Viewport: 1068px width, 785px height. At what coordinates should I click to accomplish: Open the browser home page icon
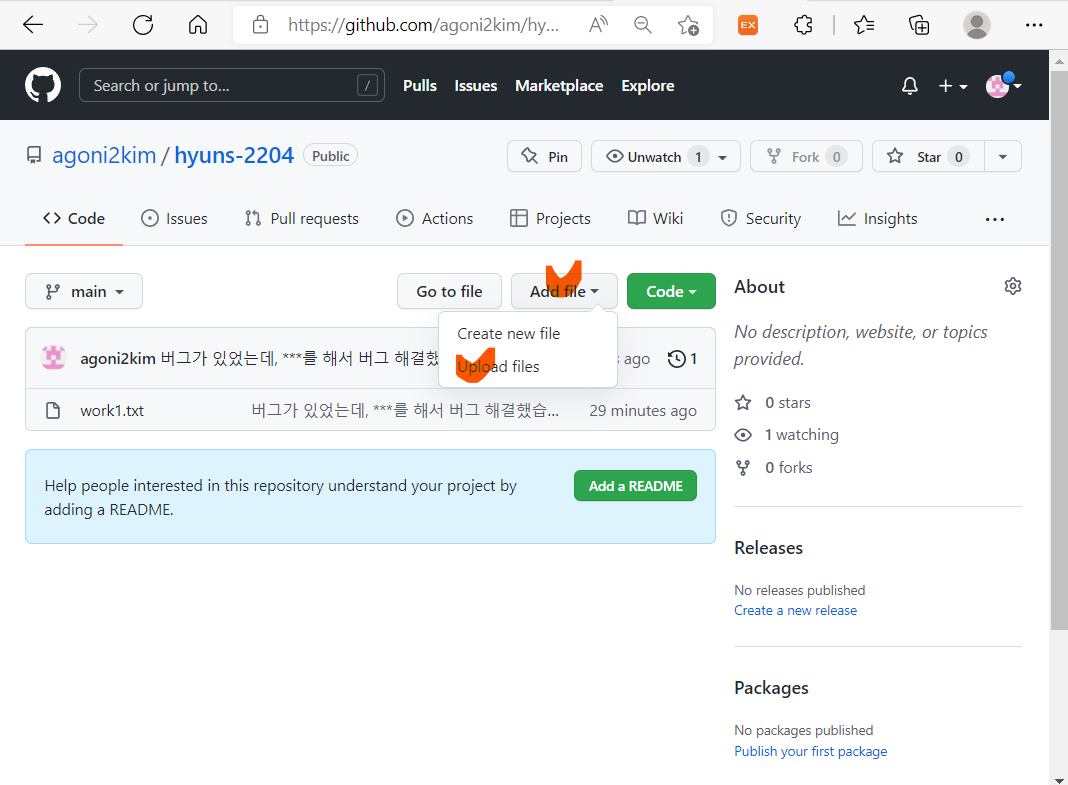tap(198, 25)
